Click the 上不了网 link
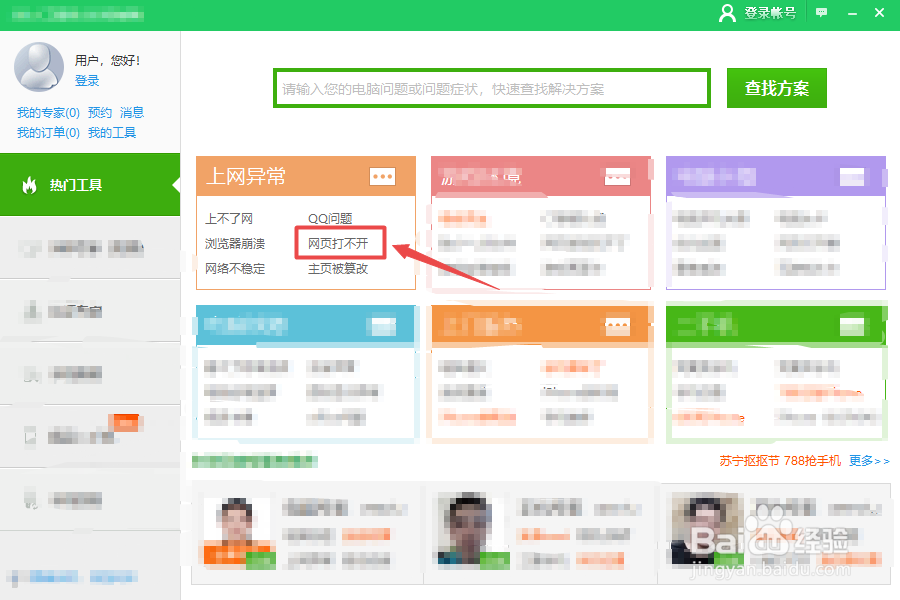 [x=231, y=217]
